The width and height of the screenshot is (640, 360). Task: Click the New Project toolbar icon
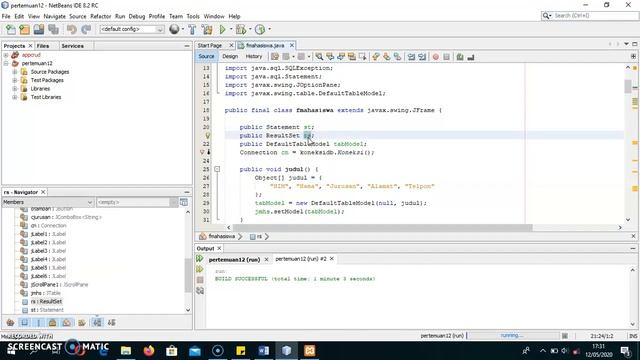pos(24,29)
